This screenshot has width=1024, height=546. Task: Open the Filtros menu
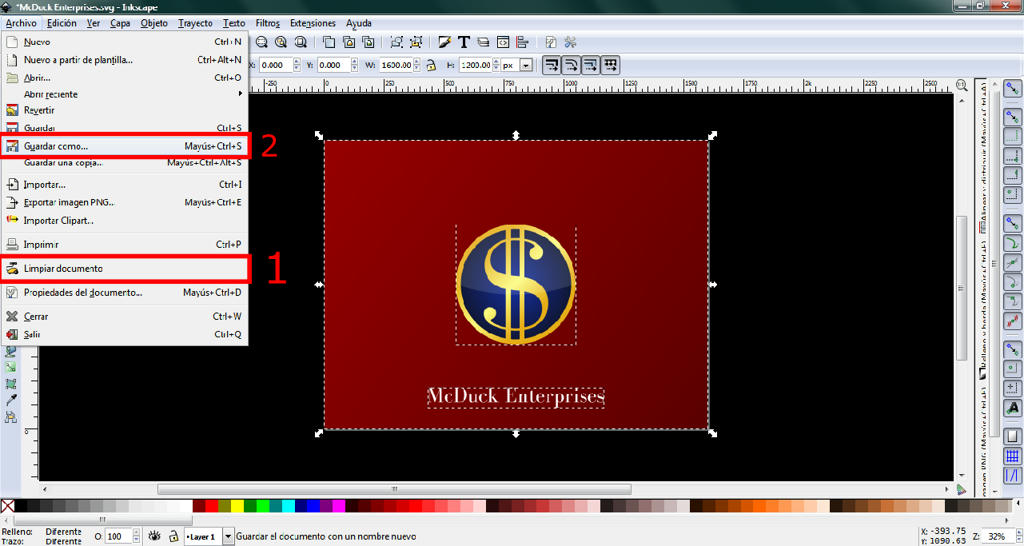(x=268, y=23)
